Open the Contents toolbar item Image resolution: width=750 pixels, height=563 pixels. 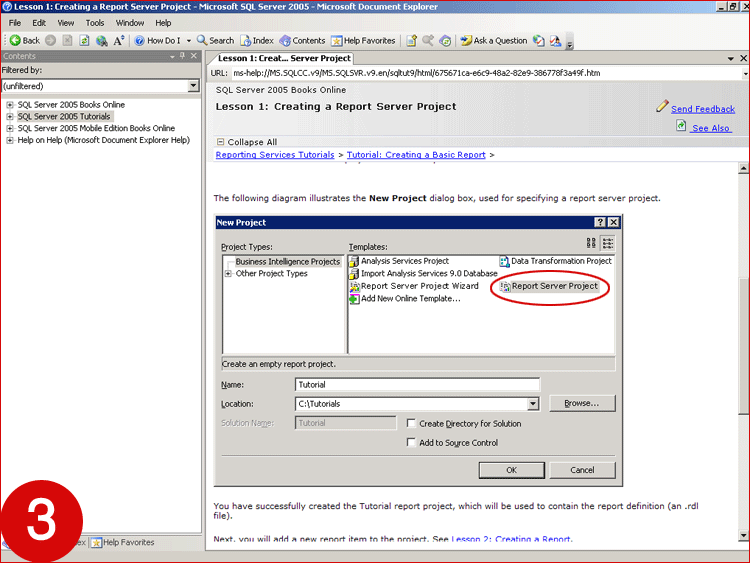point(302,41)
